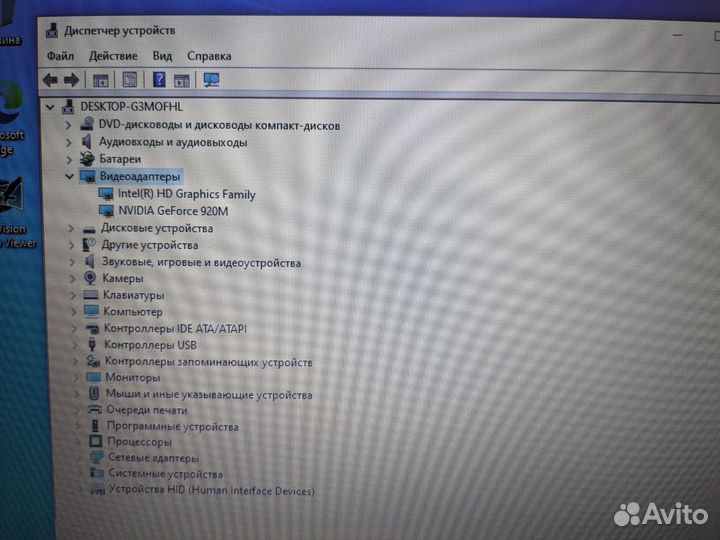Expand Звуковые, игровые и видеоустройства
The image size is (720, 540).
click(72, 262)
